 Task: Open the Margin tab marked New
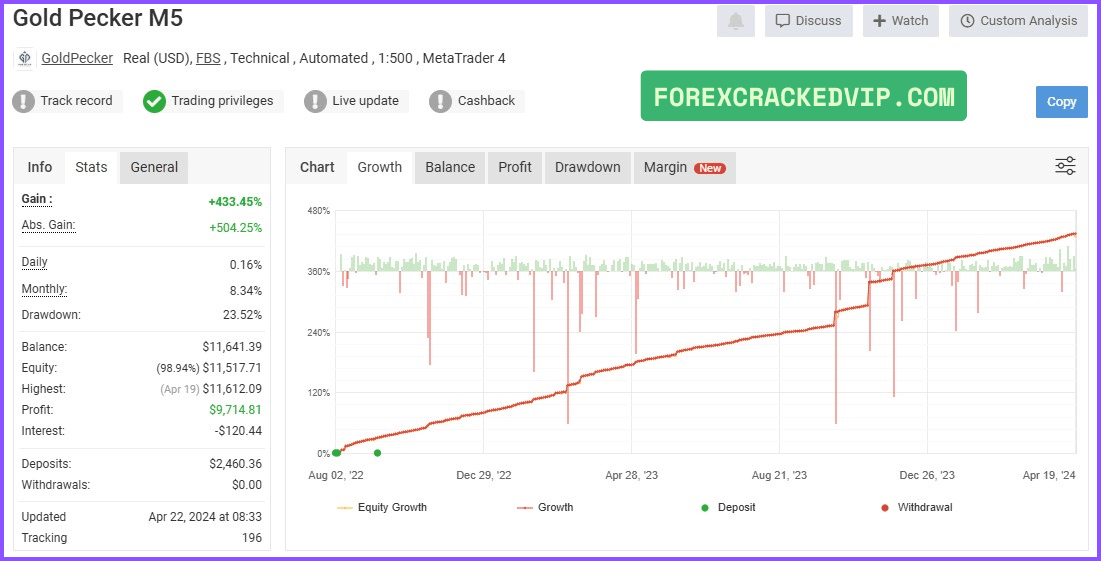[x=685, y=167]
